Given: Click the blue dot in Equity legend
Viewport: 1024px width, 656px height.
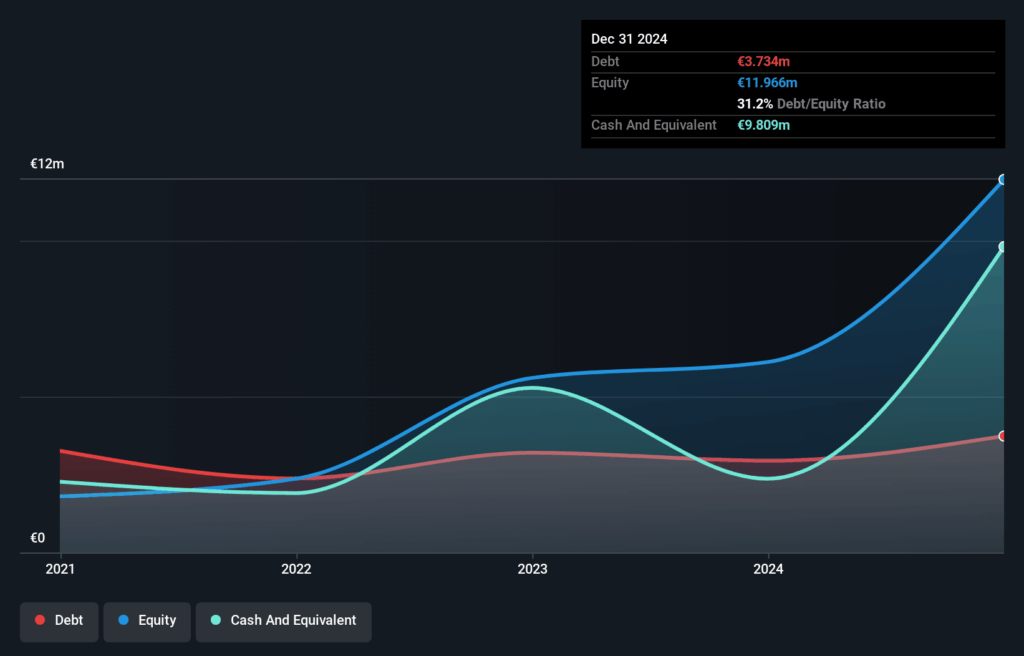Looking at the screenshot, I should 124,621.
